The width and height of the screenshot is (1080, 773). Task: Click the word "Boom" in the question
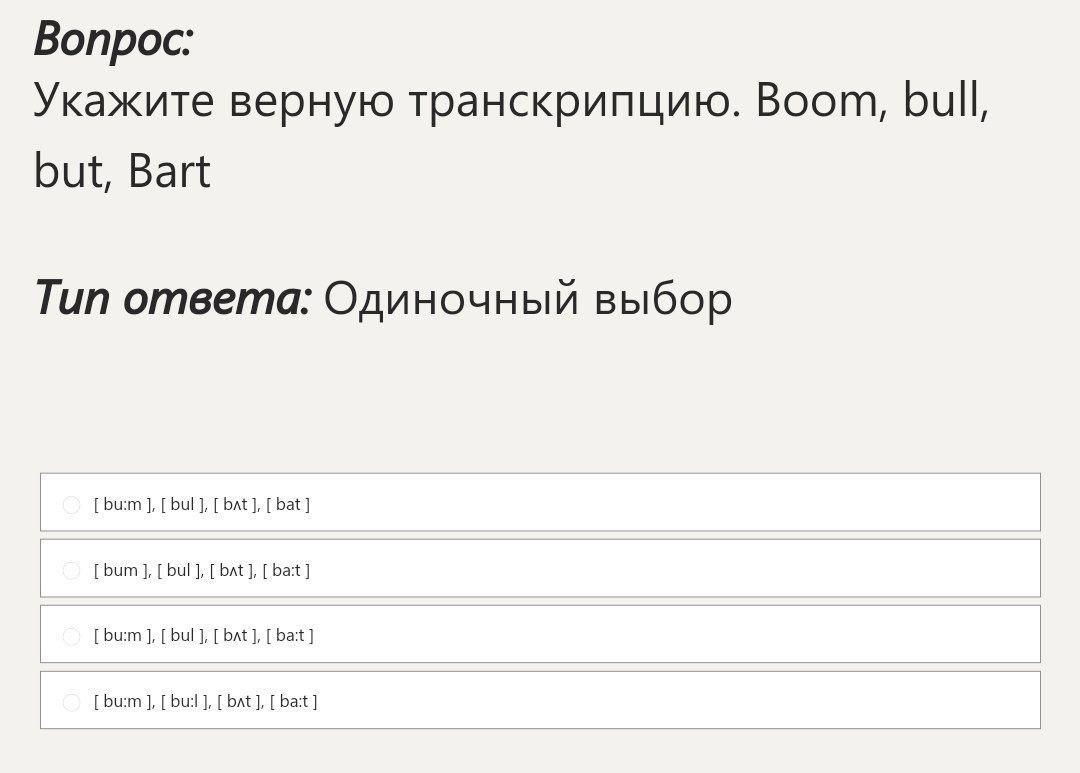click(x=814, y=101)
